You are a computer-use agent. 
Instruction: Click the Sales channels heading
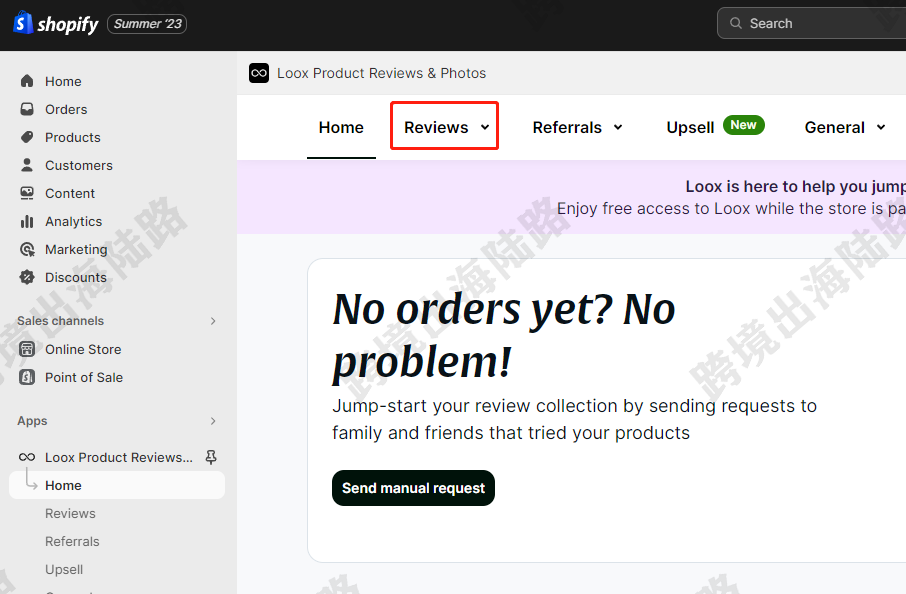click(x=61, y=321)
